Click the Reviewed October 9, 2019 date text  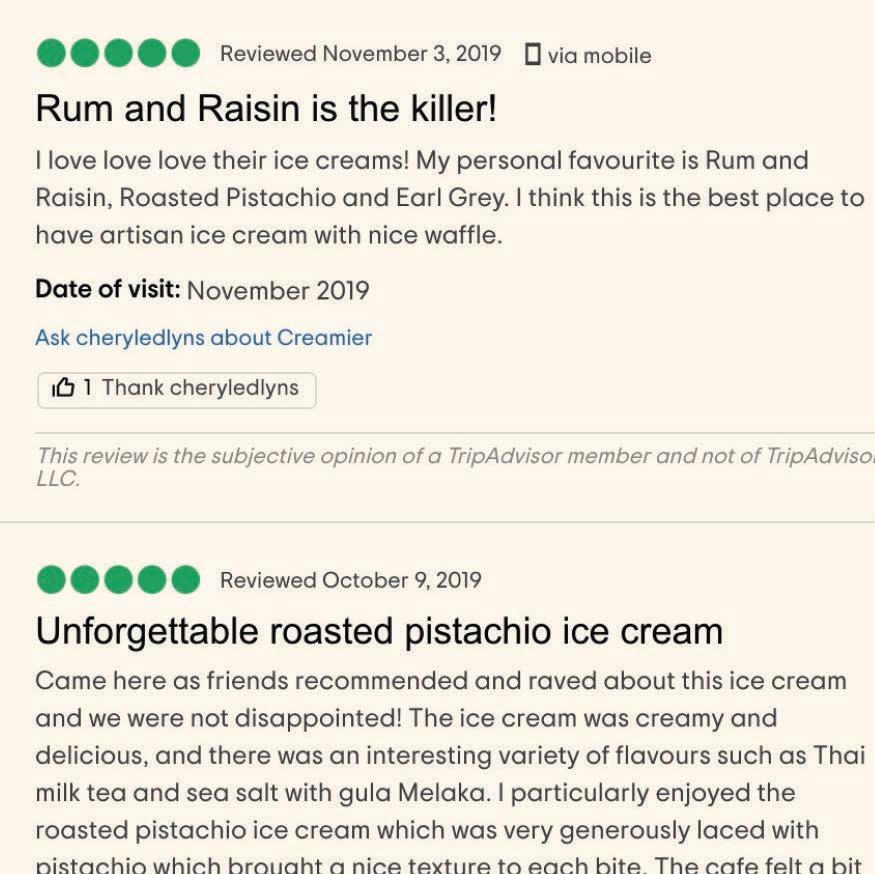coord(350,580)
